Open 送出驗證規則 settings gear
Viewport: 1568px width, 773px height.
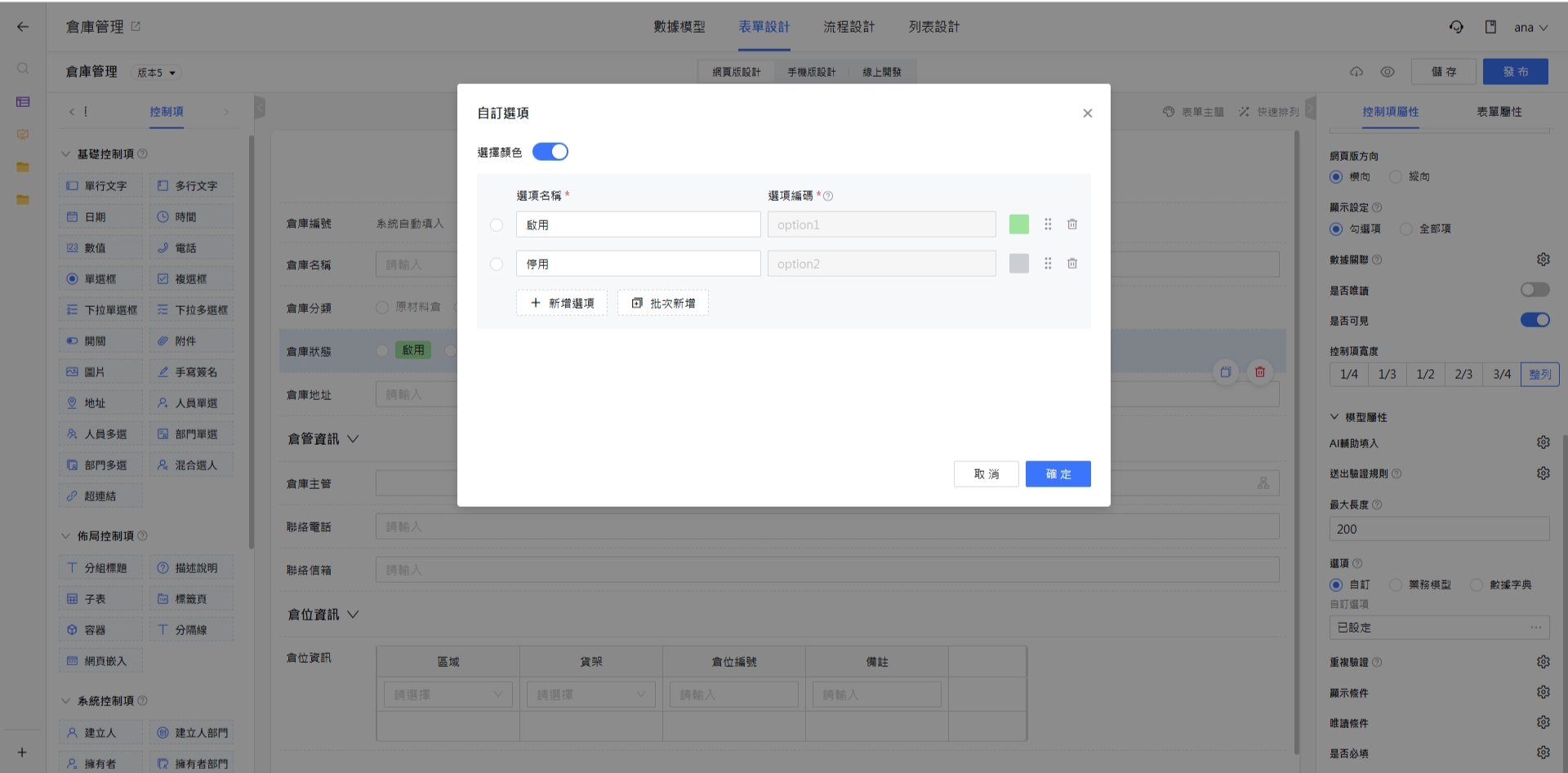point(1543,473)
